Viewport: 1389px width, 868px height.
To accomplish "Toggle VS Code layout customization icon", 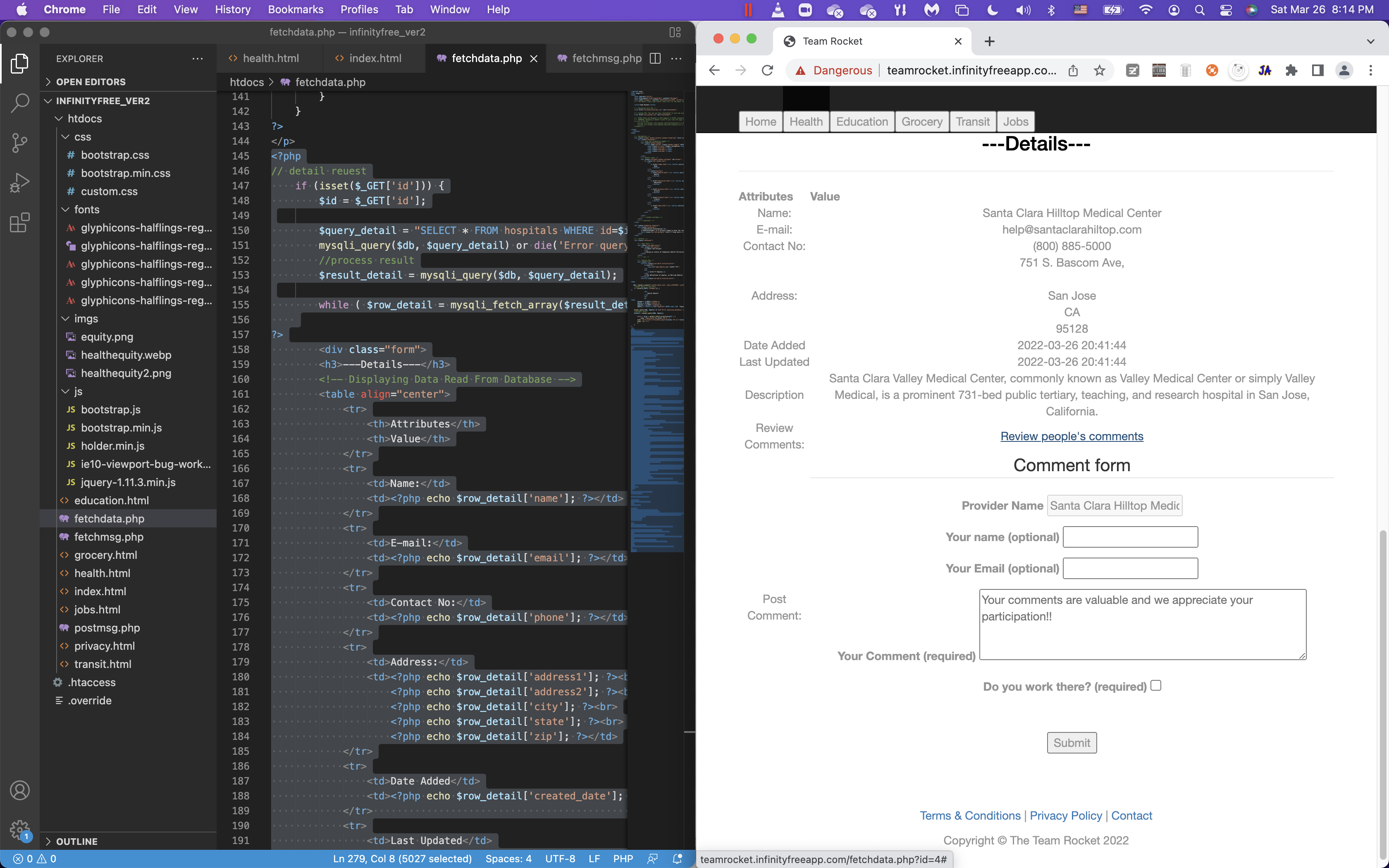I will click(x=675, y=32).
